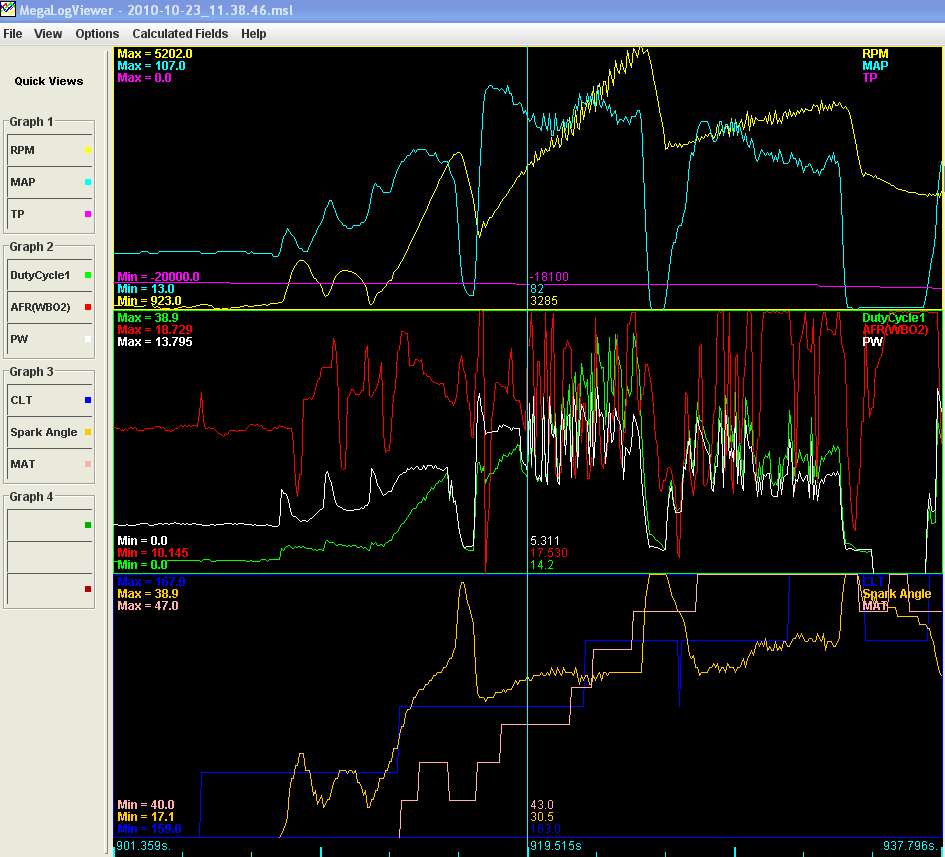Click the pink MAT color indicator
Screen dimensions: 945x857
click(88, 465)
